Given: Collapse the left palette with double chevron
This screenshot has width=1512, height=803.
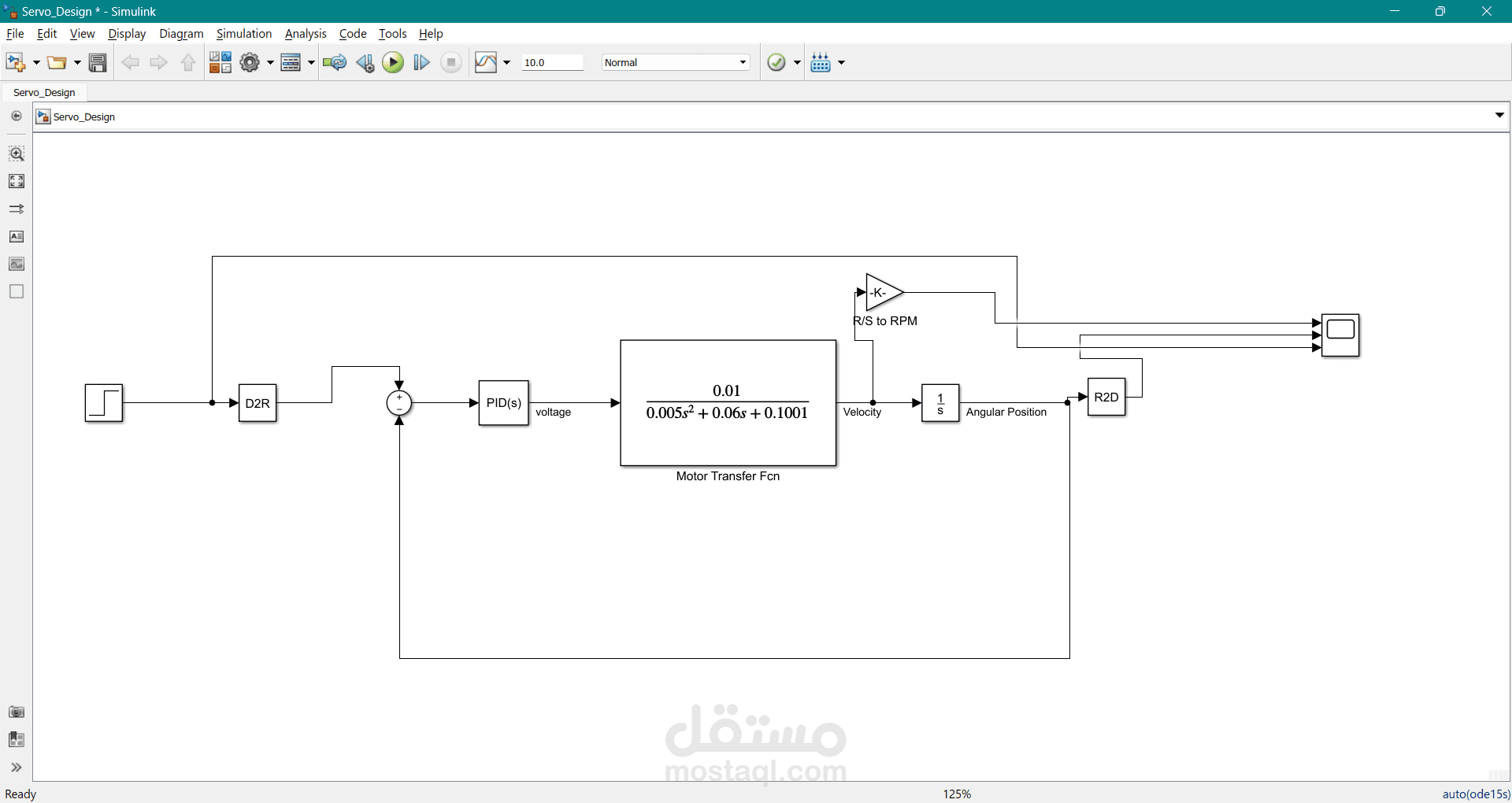Looking at the screenshot, I should pyautogui.click(x=16, y=768).
